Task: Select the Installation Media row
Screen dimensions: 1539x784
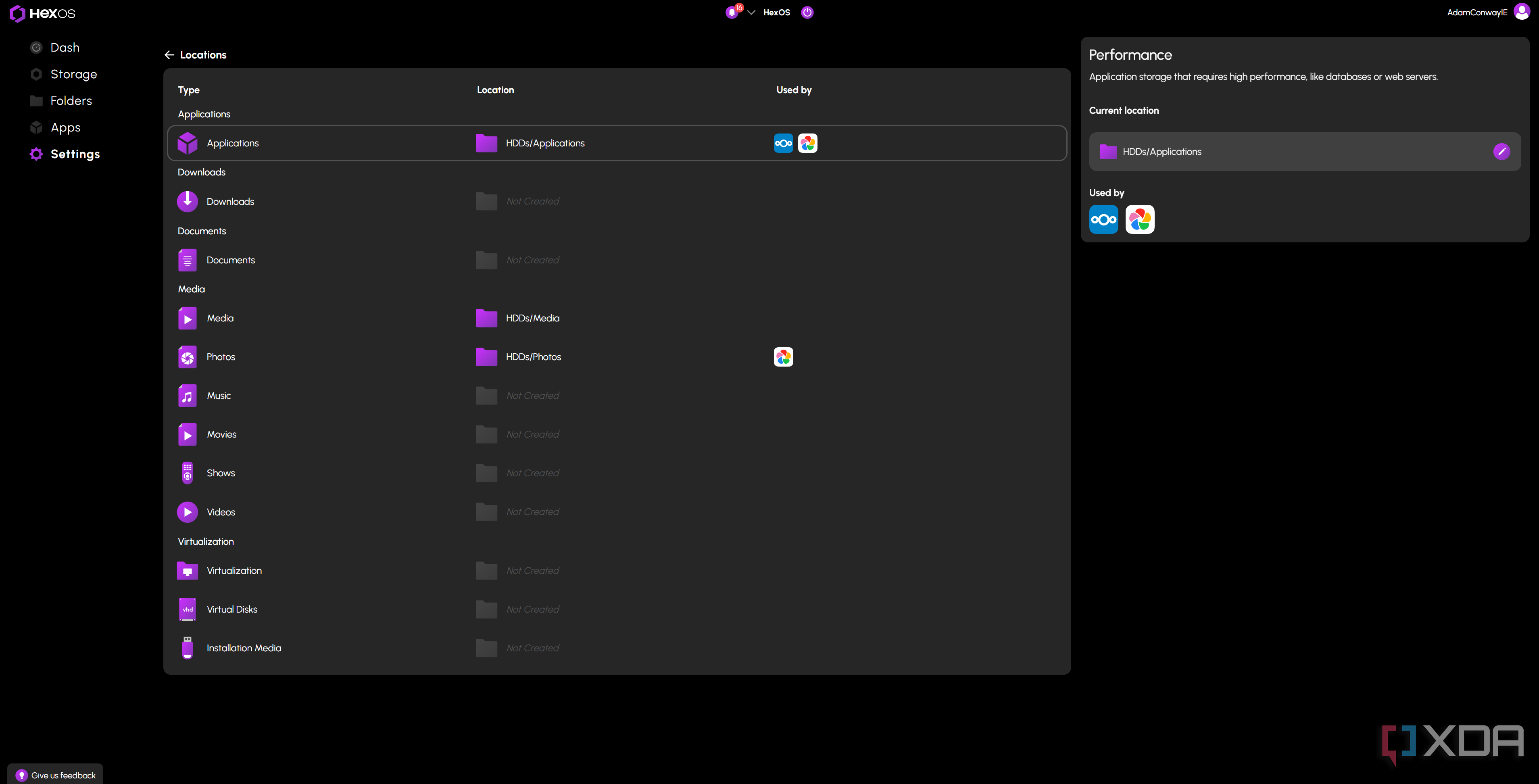Action: point(617,648)
